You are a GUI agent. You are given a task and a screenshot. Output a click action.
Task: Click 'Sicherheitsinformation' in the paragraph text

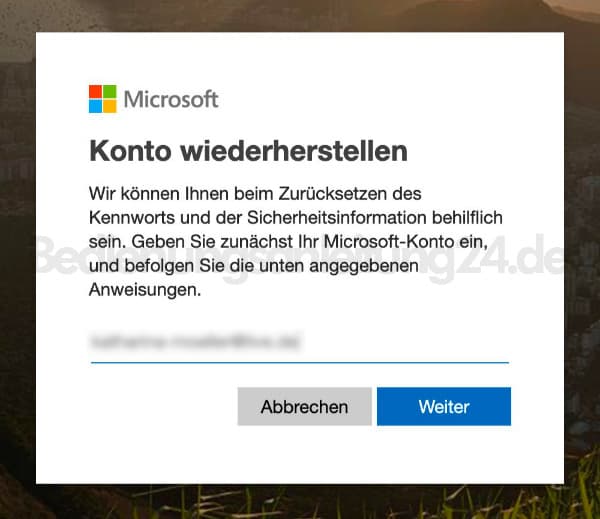[x=337, y=218]
